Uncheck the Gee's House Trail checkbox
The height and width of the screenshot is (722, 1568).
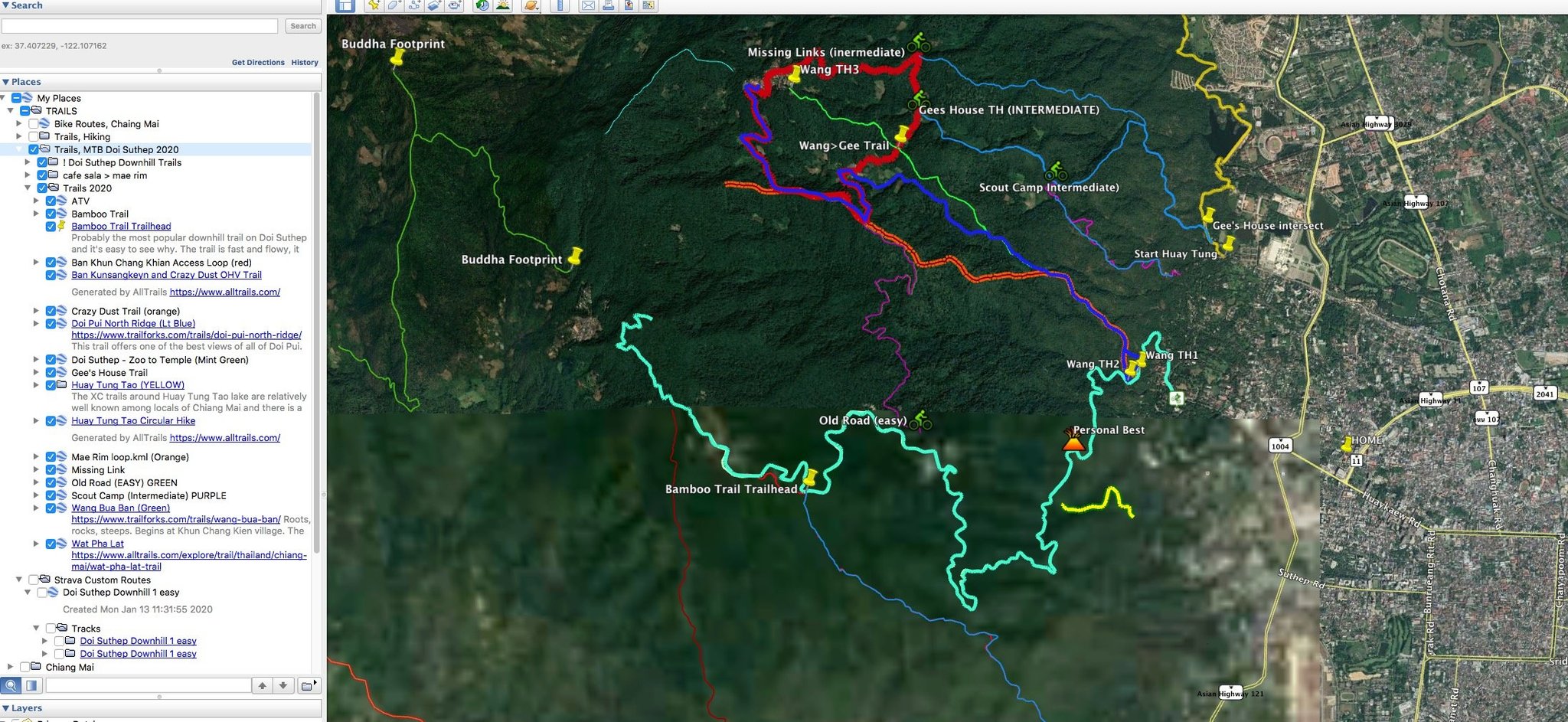(x=51, y=372)
